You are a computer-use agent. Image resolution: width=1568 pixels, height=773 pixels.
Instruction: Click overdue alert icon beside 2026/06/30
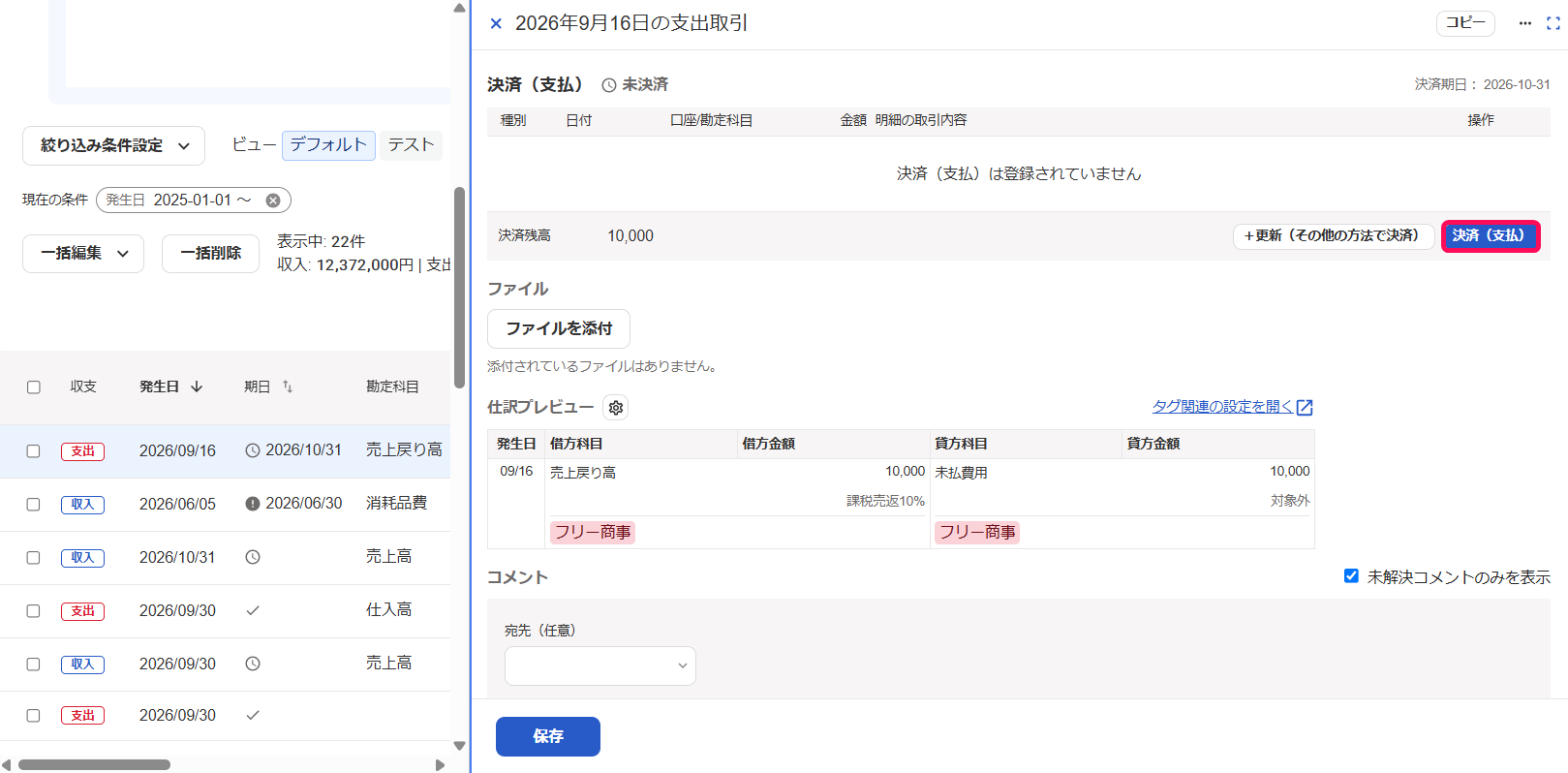[253, 504]
